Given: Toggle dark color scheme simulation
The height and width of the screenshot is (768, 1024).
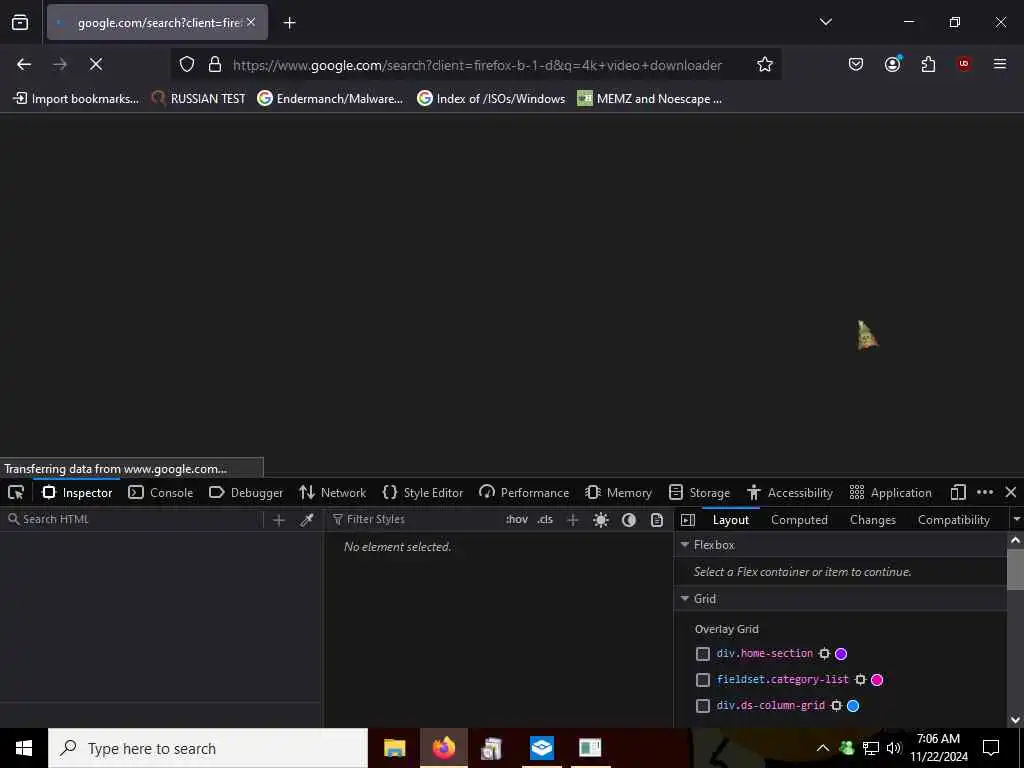Looking at the screenshot, I should click(x=629, y=520).
